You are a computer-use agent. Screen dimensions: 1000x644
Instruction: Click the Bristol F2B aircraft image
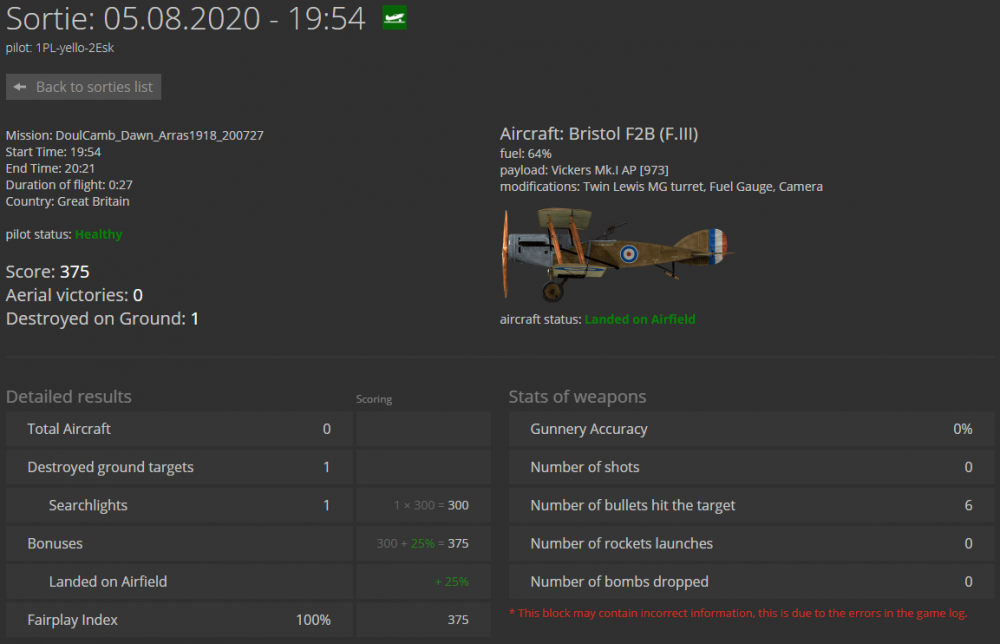[617, 253]
